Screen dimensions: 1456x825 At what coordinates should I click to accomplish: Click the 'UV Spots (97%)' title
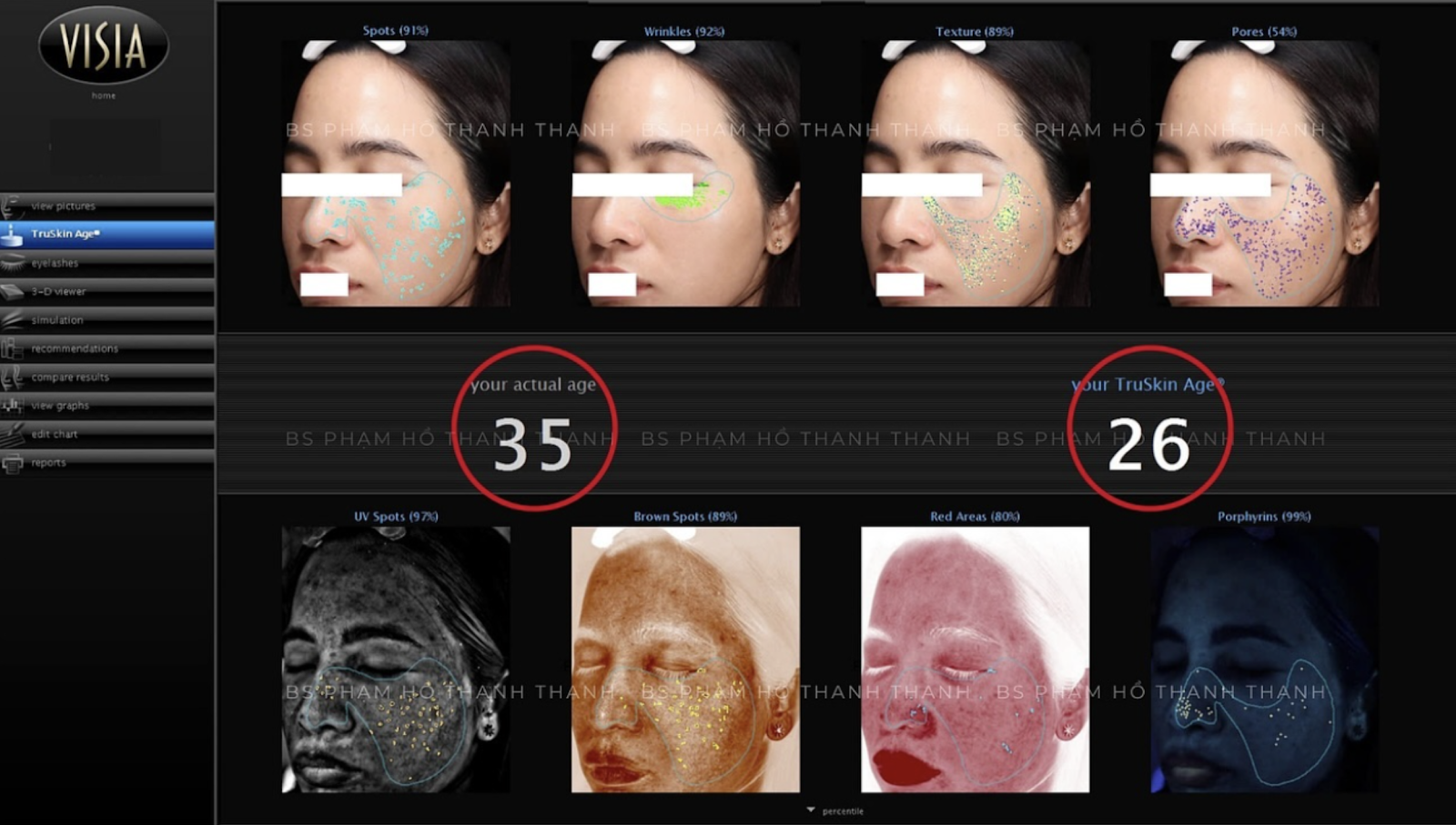point(396,517)
